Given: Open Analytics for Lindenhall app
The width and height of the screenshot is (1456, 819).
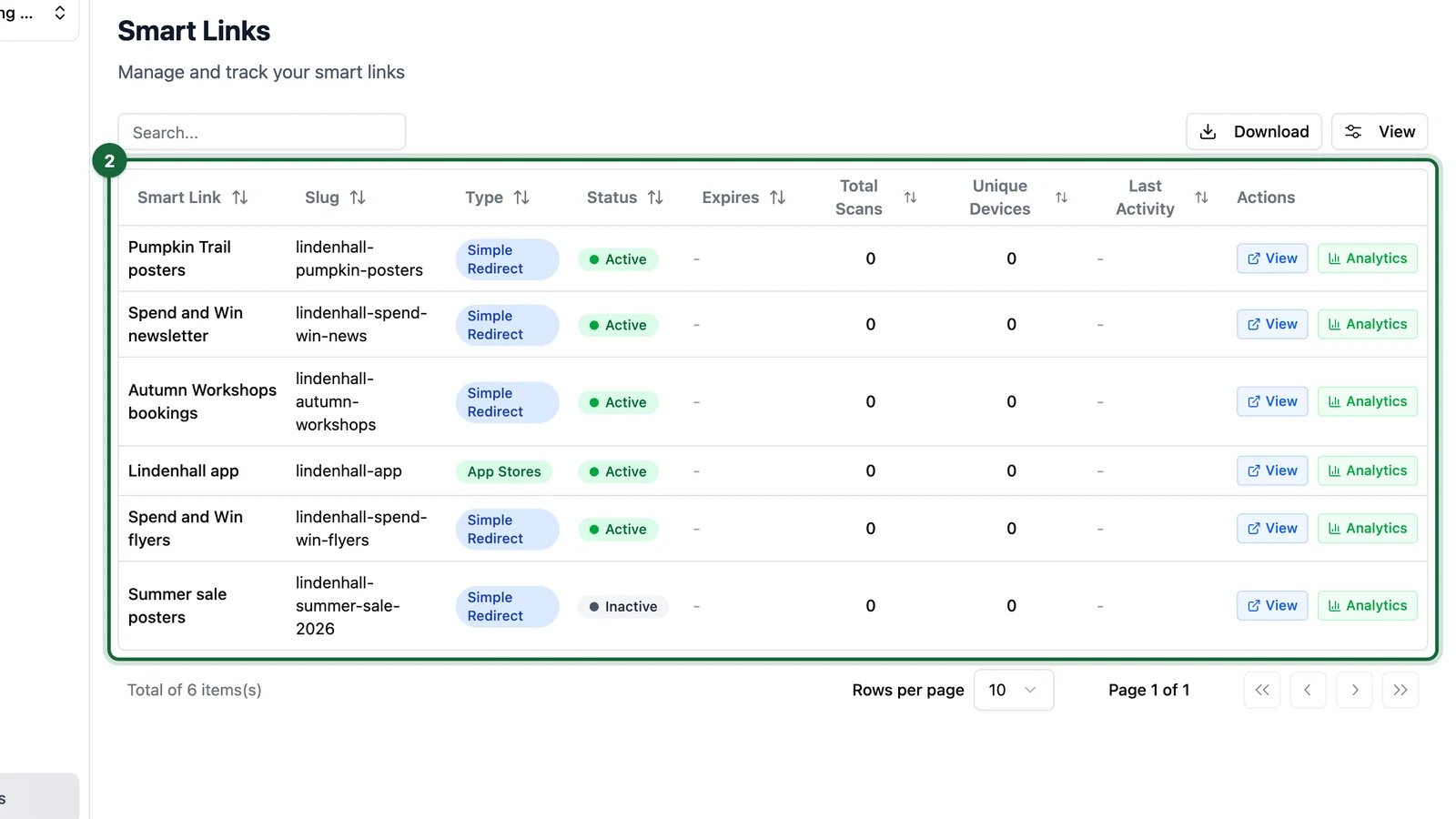Looking at the screenshot, I should [1368, 470].
